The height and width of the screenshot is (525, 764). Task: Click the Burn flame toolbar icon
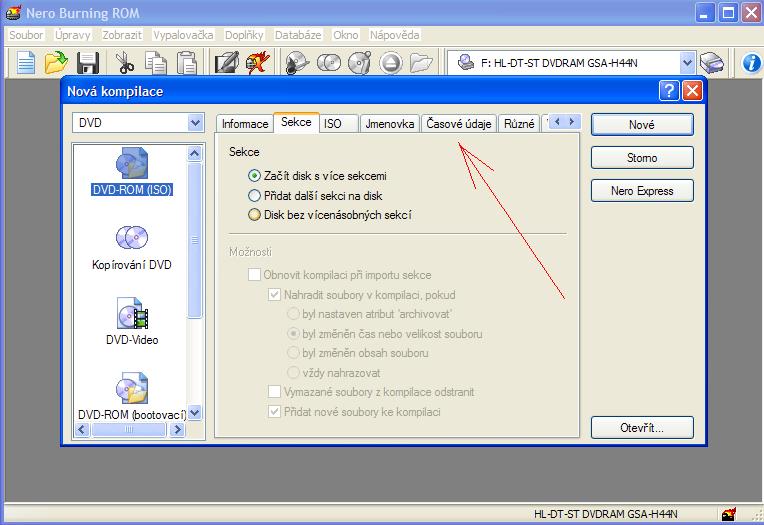coord(258,63)
